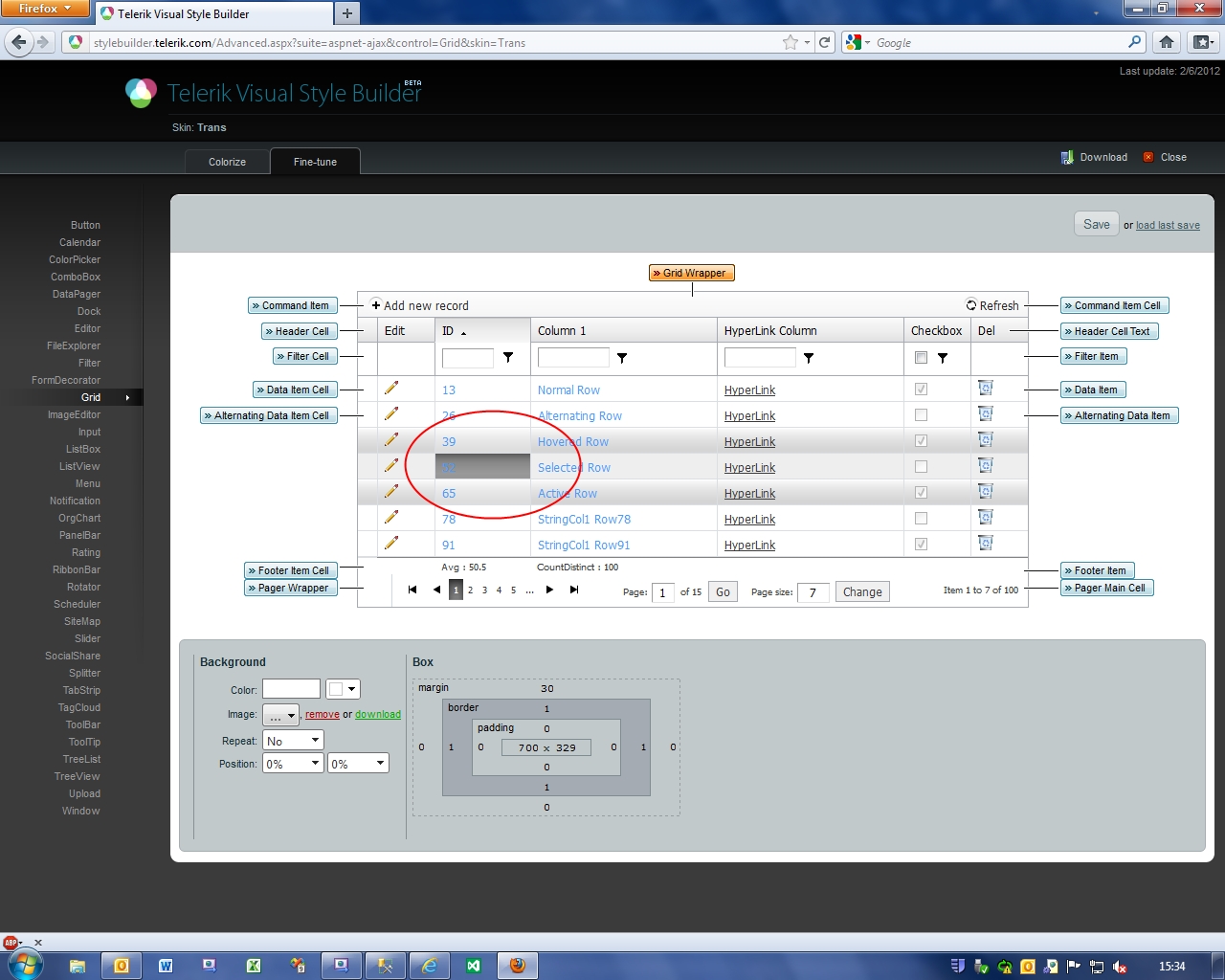
Task: Open the first Position percentage dropdown
Action: click(293, 764)
